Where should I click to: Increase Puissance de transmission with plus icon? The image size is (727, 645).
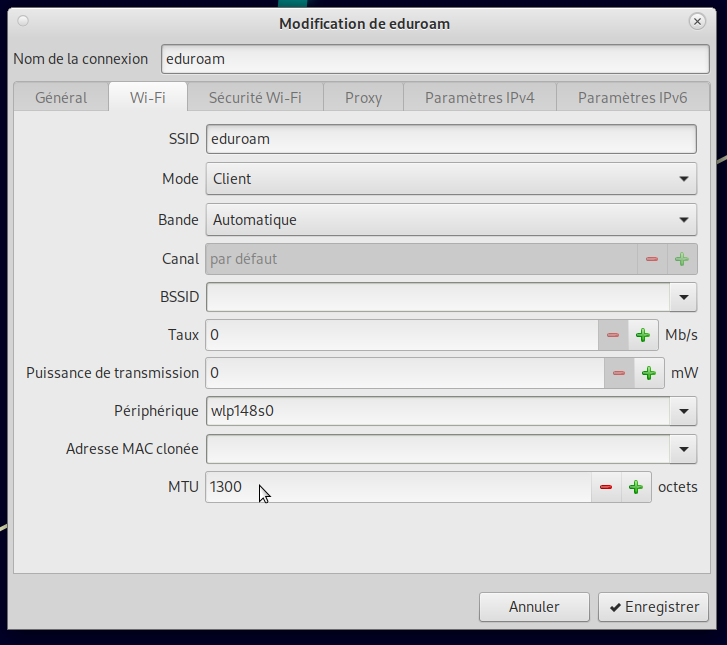tap(648, 373)
